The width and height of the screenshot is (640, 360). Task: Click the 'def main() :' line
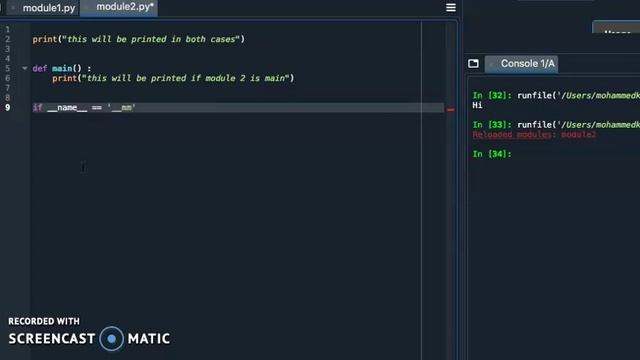click(62, 68)
